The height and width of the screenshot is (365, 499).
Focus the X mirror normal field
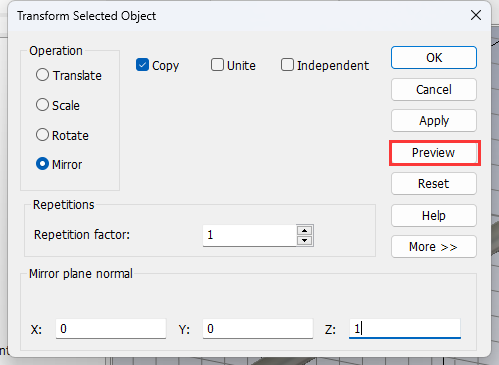(x=111, y=329)
